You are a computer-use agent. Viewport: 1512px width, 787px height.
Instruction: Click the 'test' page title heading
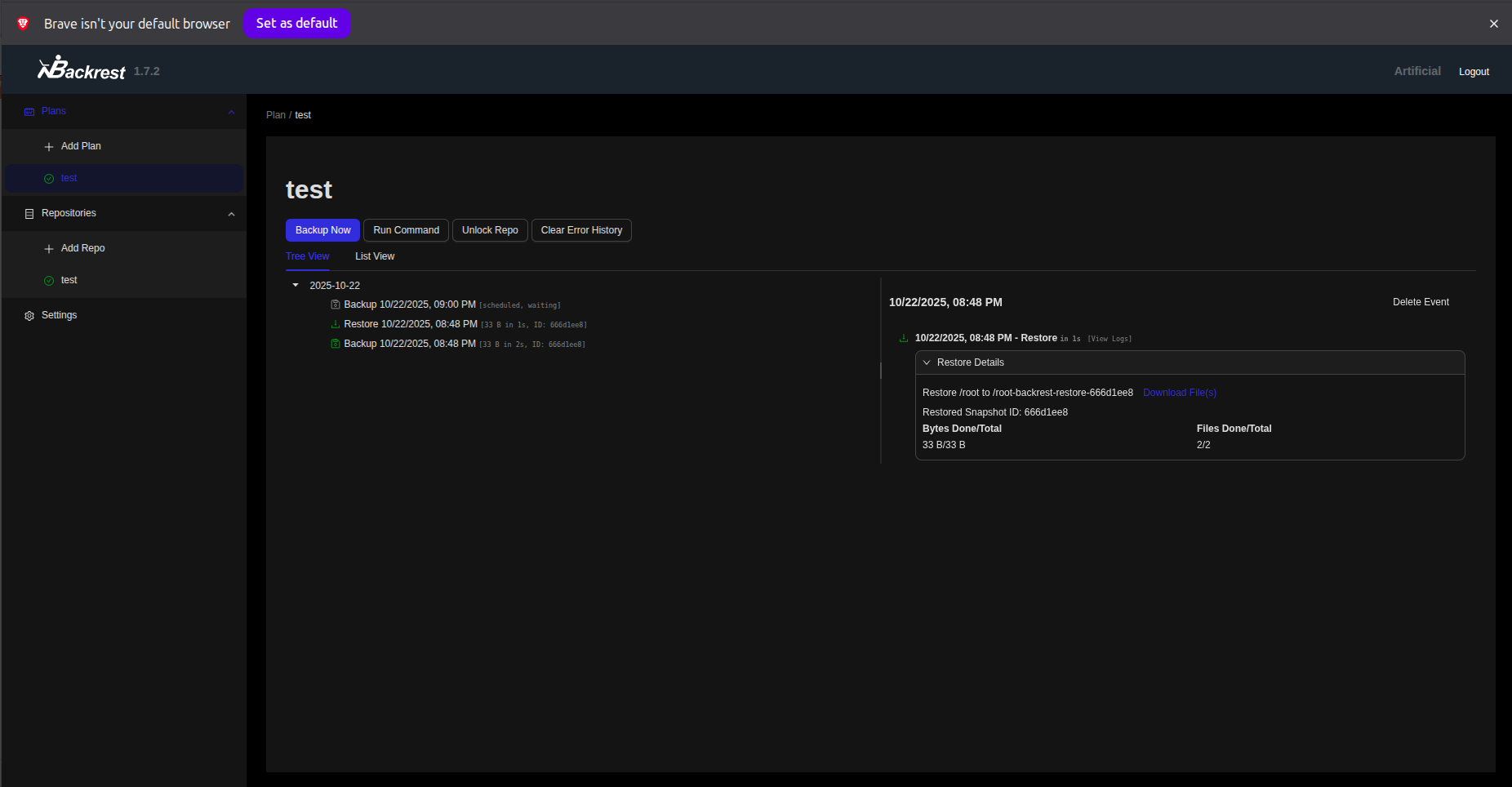coord(309,189)
